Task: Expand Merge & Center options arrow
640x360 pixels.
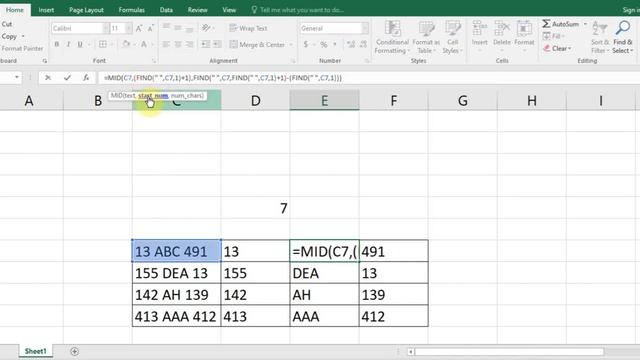Action: click(x=291, y=44)
